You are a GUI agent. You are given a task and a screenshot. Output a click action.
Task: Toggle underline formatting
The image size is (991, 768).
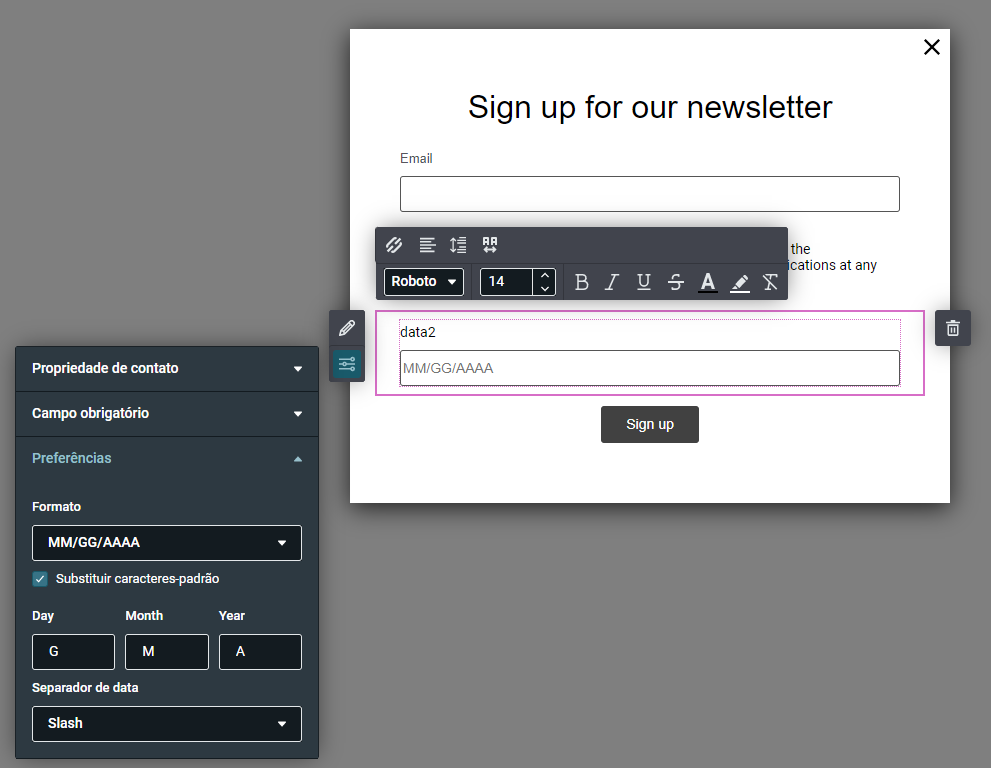[x=643, y=282]
